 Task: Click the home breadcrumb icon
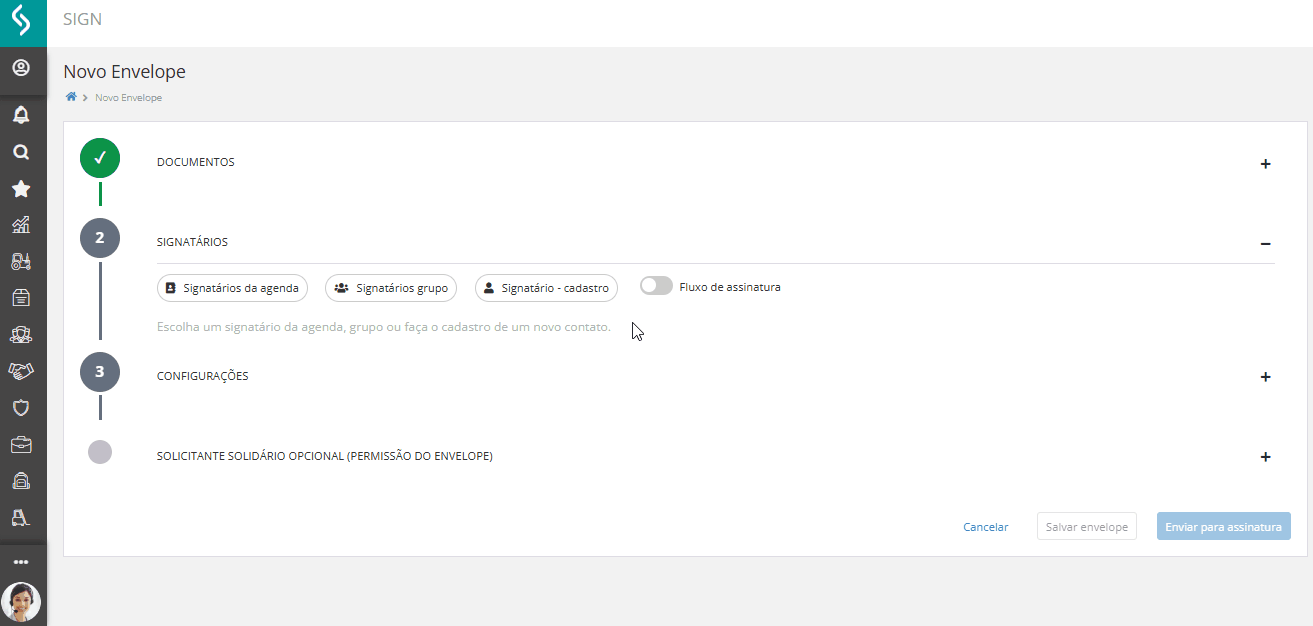pos(71,97)
